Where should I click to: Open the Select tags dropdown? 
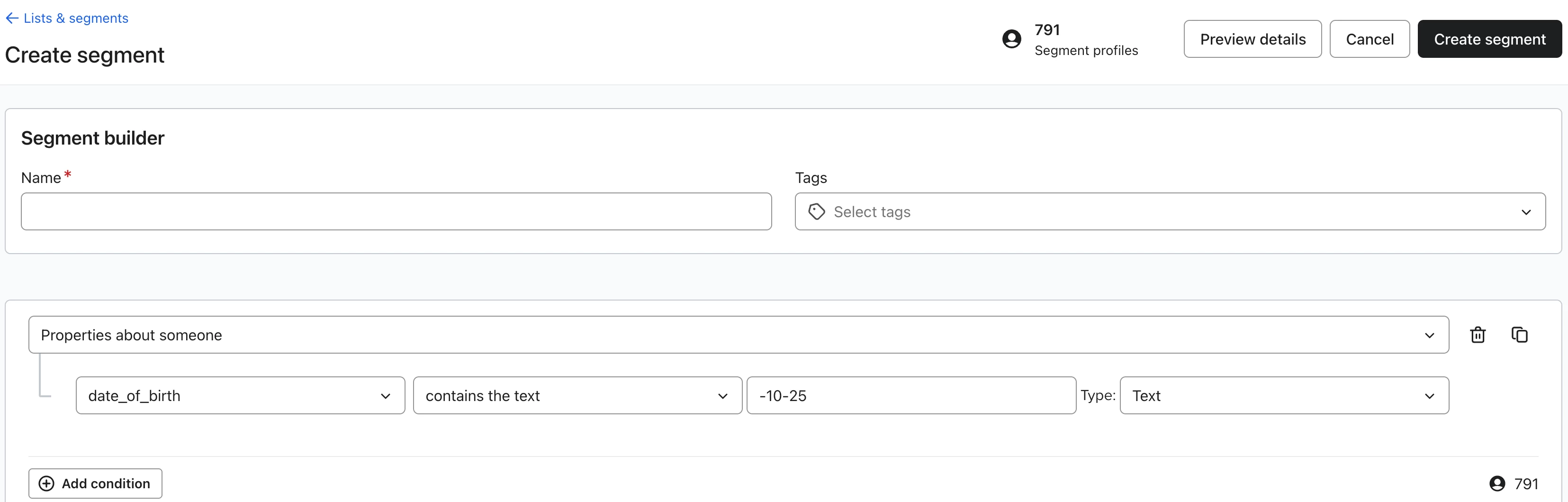point(1169,211)
